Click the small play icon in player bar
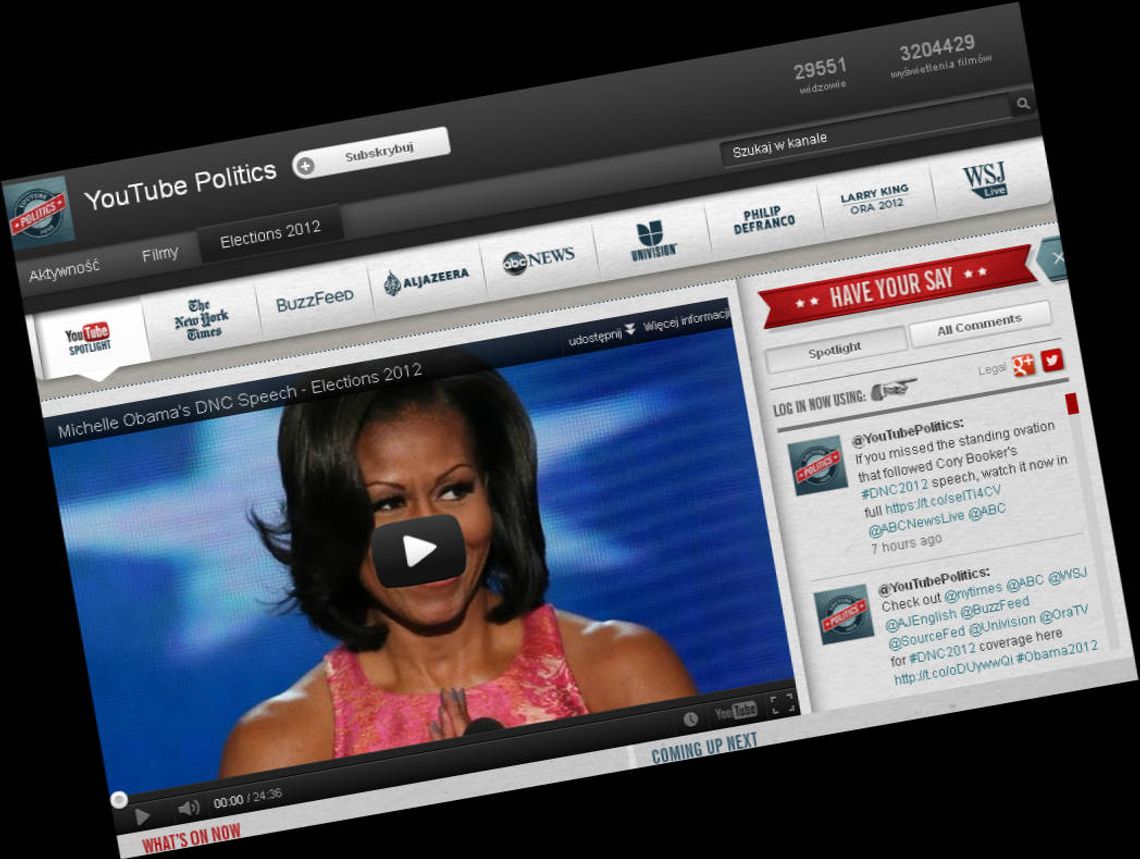1140x859 pixels. tap(142, 817)
